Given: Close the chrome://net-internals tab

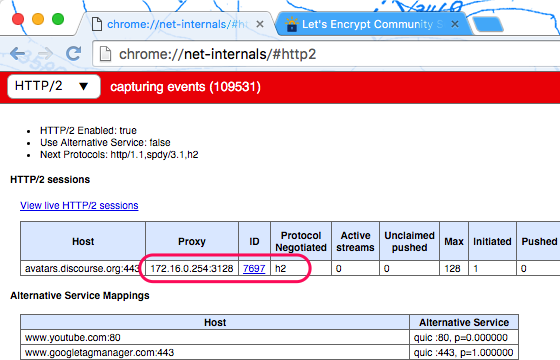Looking at the screenshot, I should tap(260, 24).
